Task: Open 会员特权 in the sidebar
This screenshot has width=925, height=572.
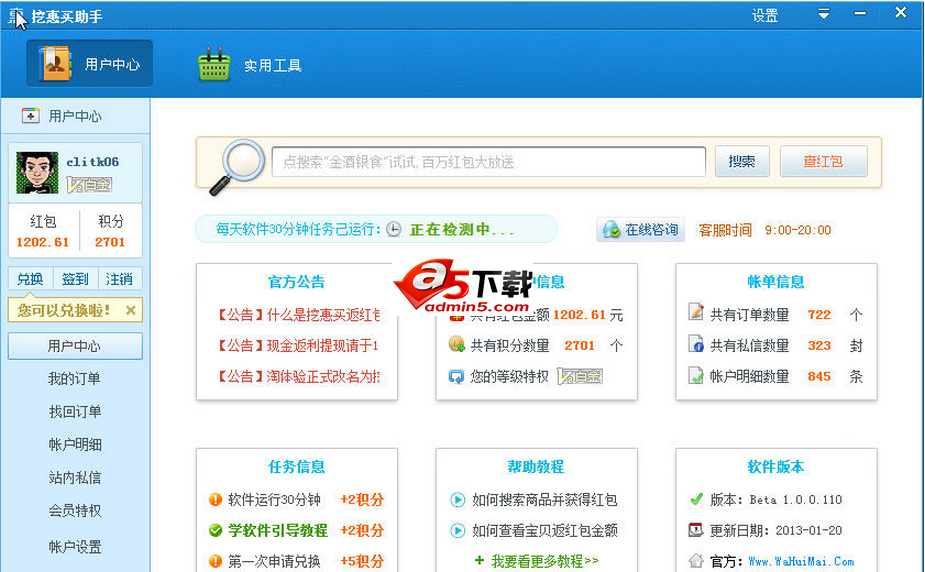Action: click(75, 511)
